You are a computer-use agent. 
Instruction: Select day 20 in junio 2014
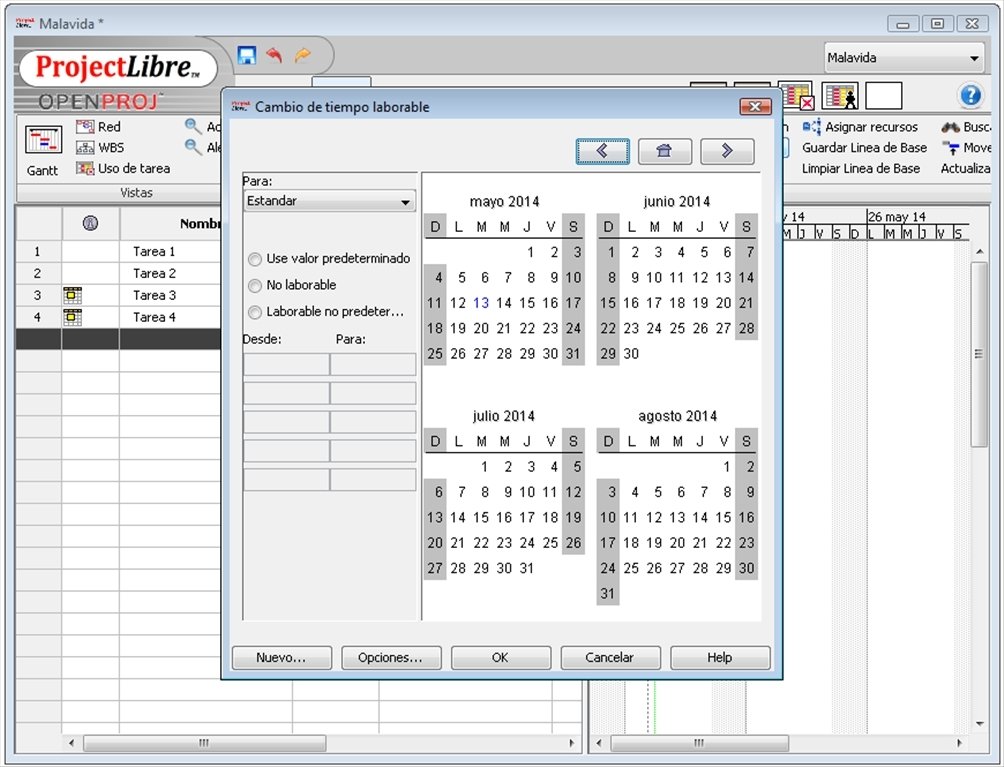coord(724,303)
